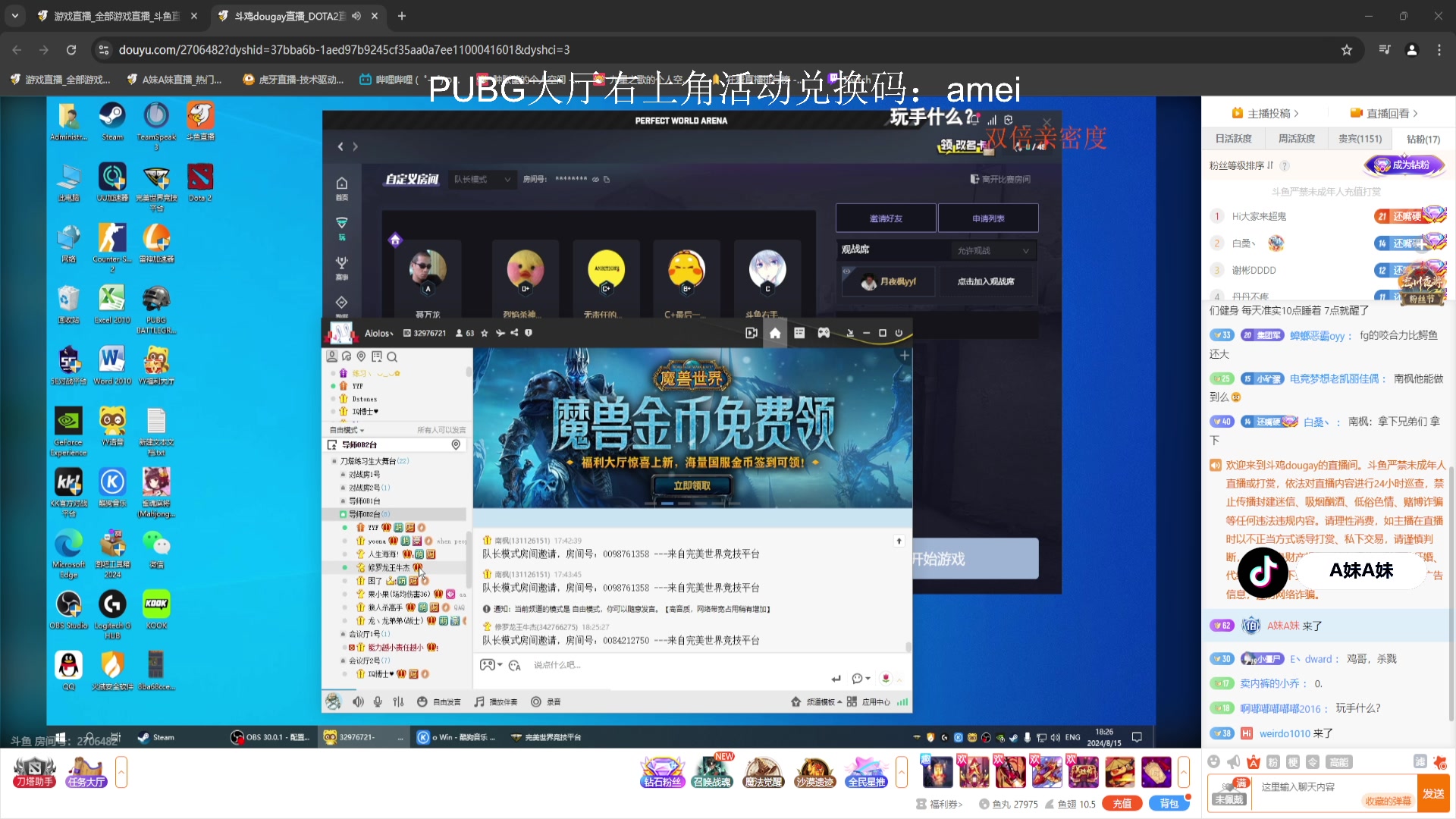Click the shield icon in YY title bar
Viewport: 1456px width, 819px height.
(529, 333)
